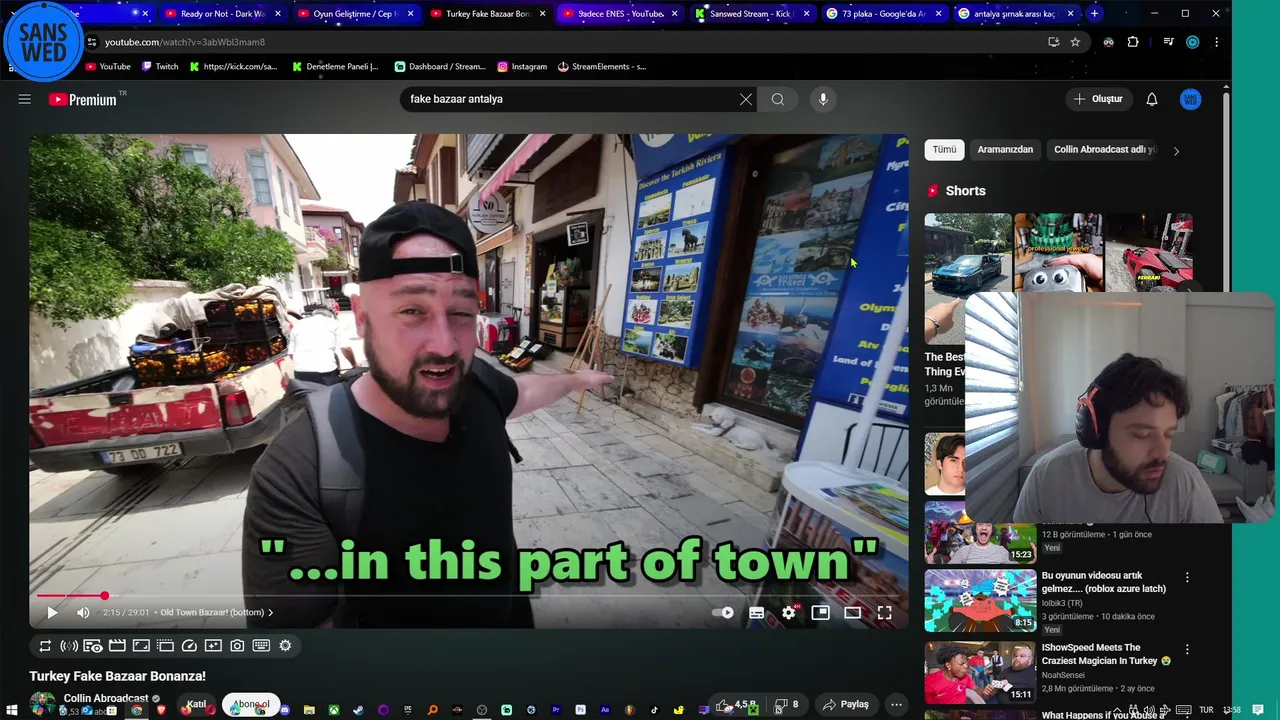1280x720 pixels.
Task: Click the Katıl join button
Action: [x=195, y=705]
